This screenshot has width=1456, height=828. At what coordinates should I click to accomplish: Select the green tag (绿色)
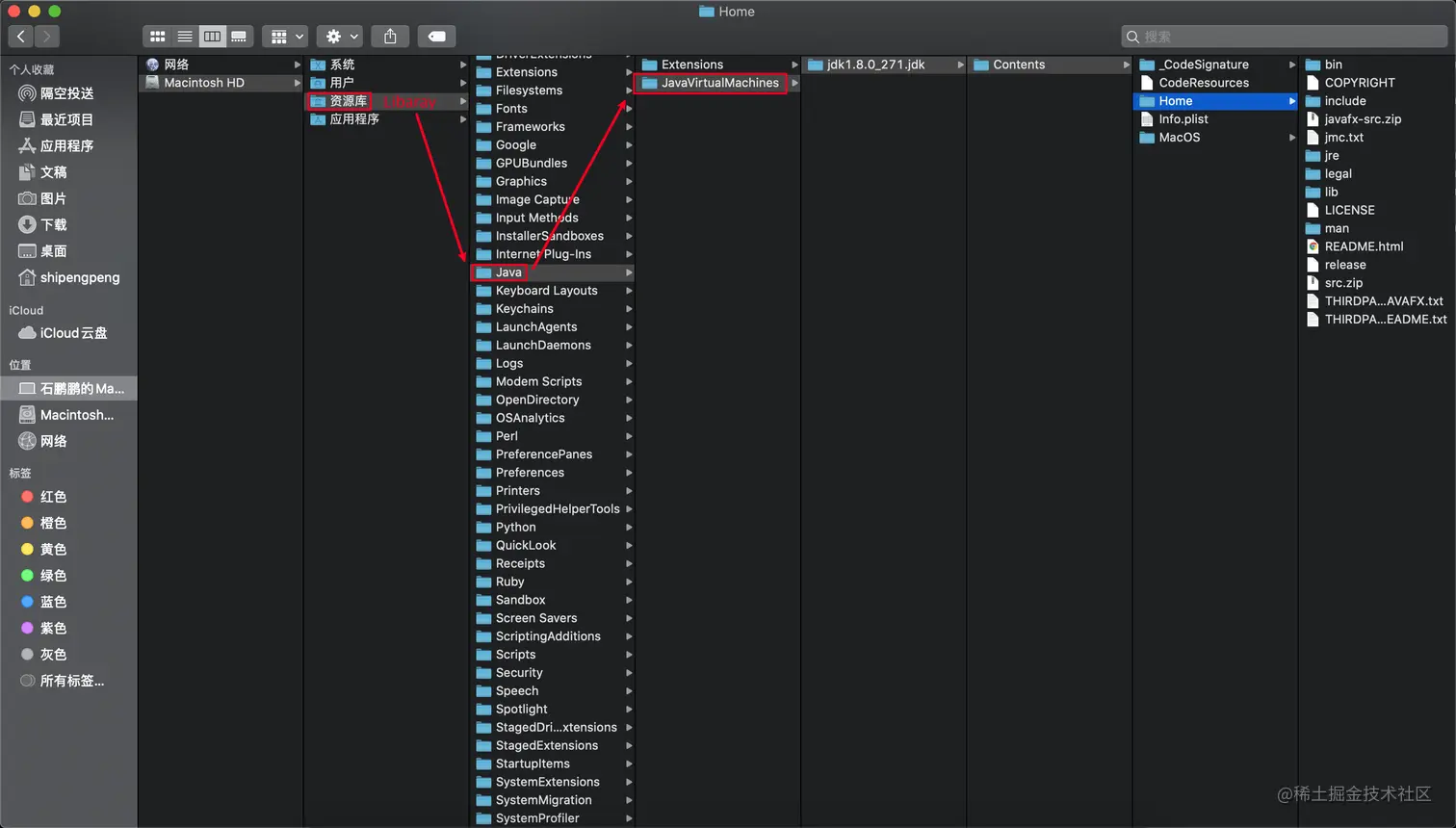point(68,576)
